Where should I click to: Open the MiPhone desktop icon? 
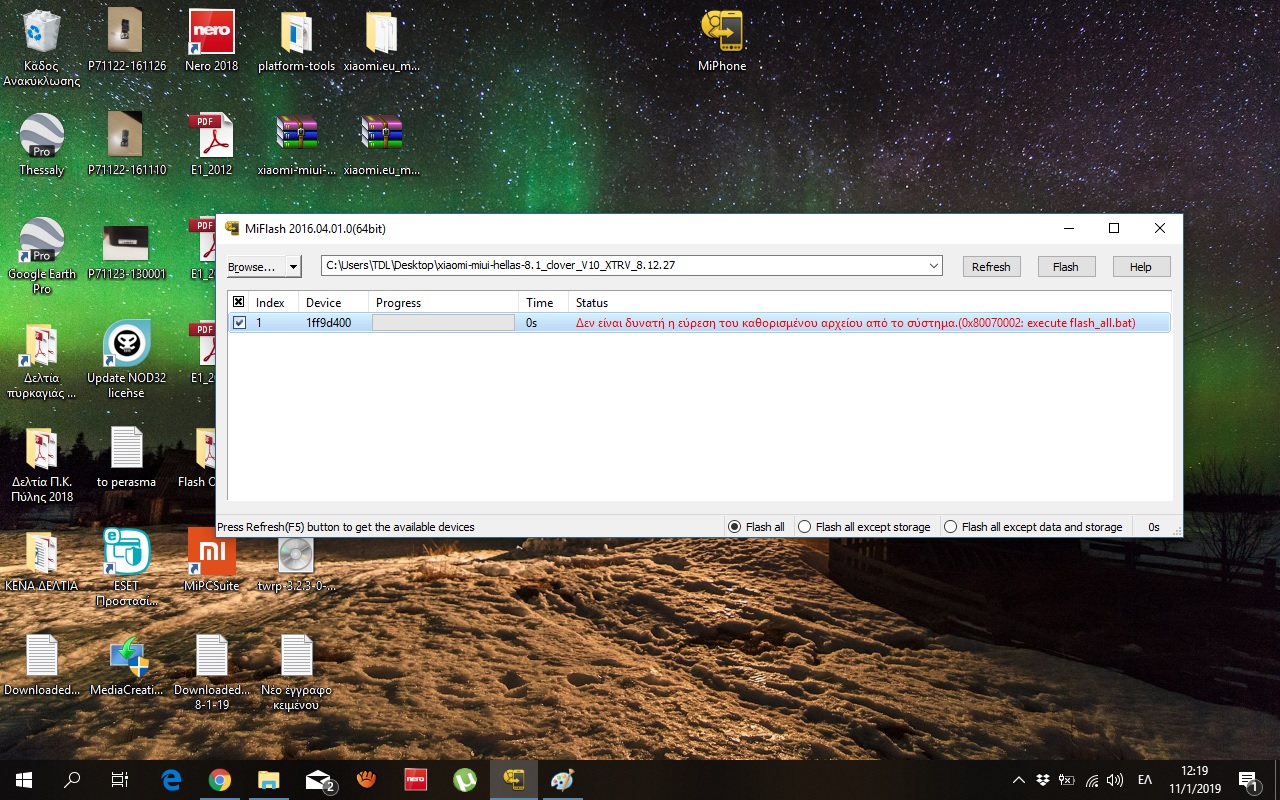[721, 33]
